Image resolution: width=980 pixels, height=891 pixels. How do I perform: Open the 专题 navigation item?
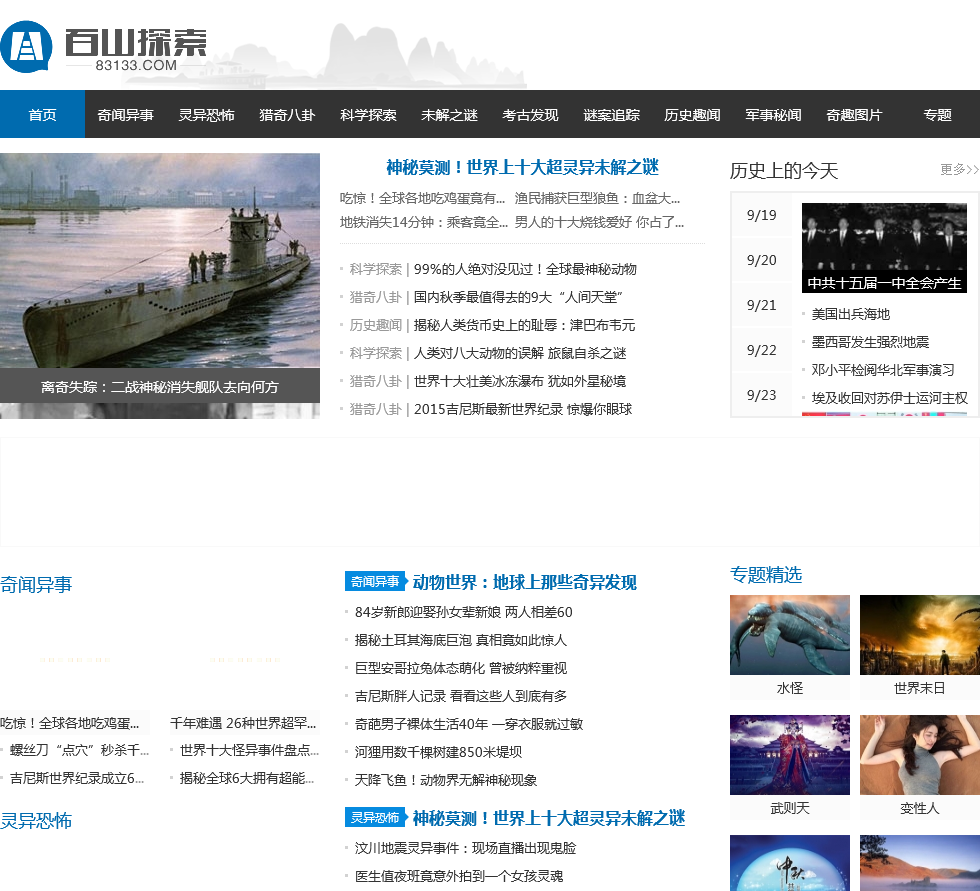coord(938,115)
